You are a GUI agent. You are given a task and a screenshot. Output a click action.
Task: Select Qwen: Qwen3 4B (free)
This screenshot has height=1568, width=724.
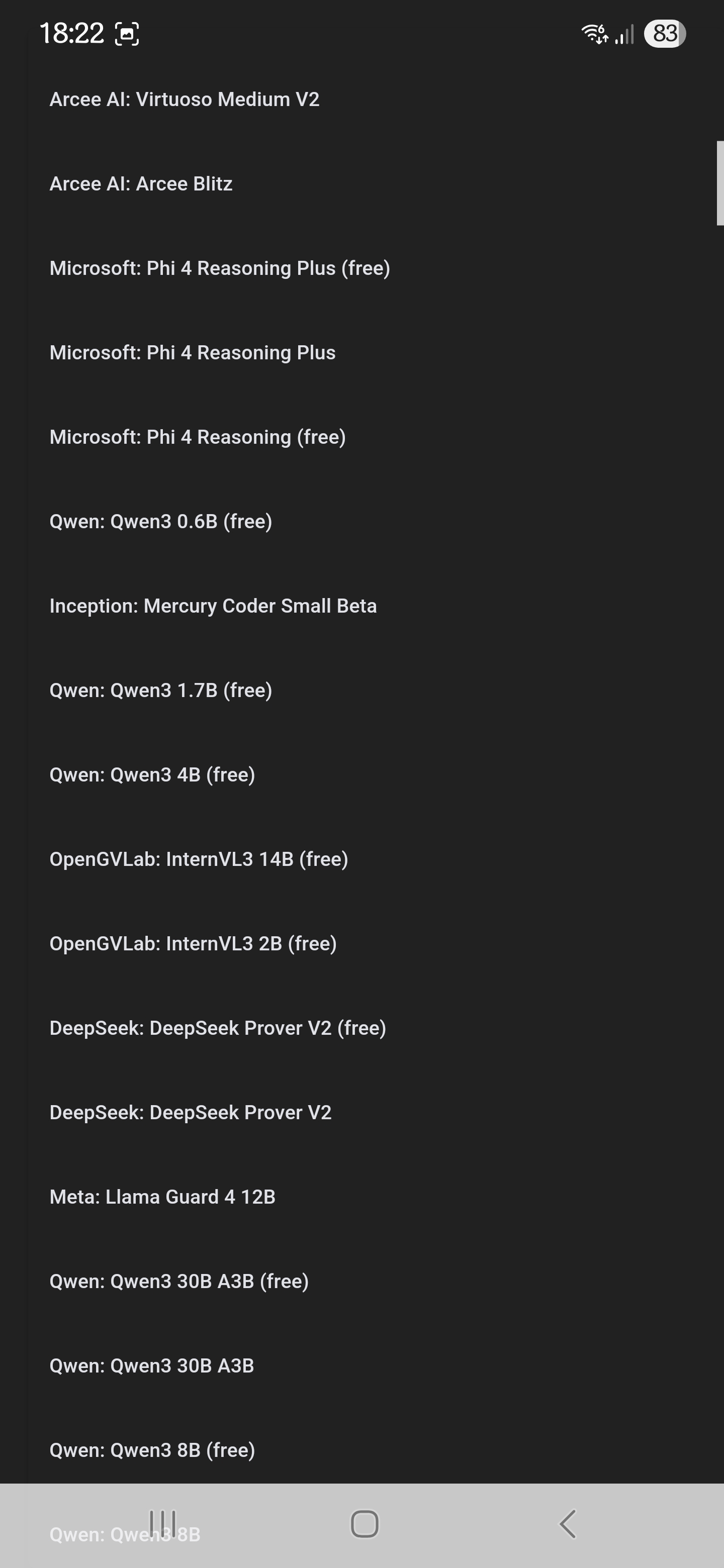point(152,775)
